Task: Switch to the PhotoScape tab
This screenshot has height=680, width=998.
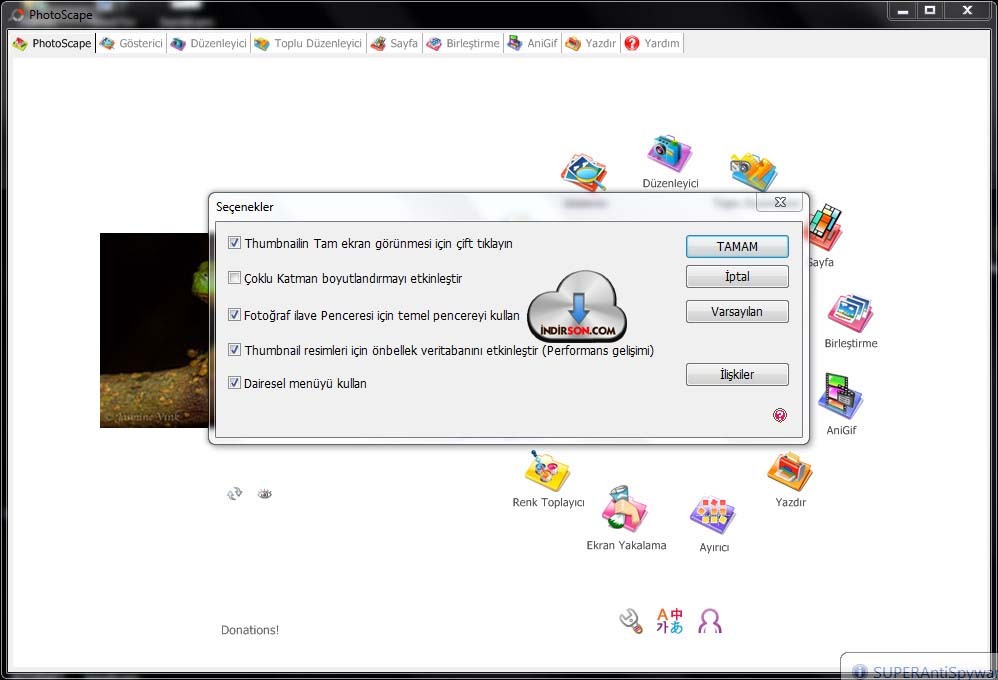Action: point(53,43)
